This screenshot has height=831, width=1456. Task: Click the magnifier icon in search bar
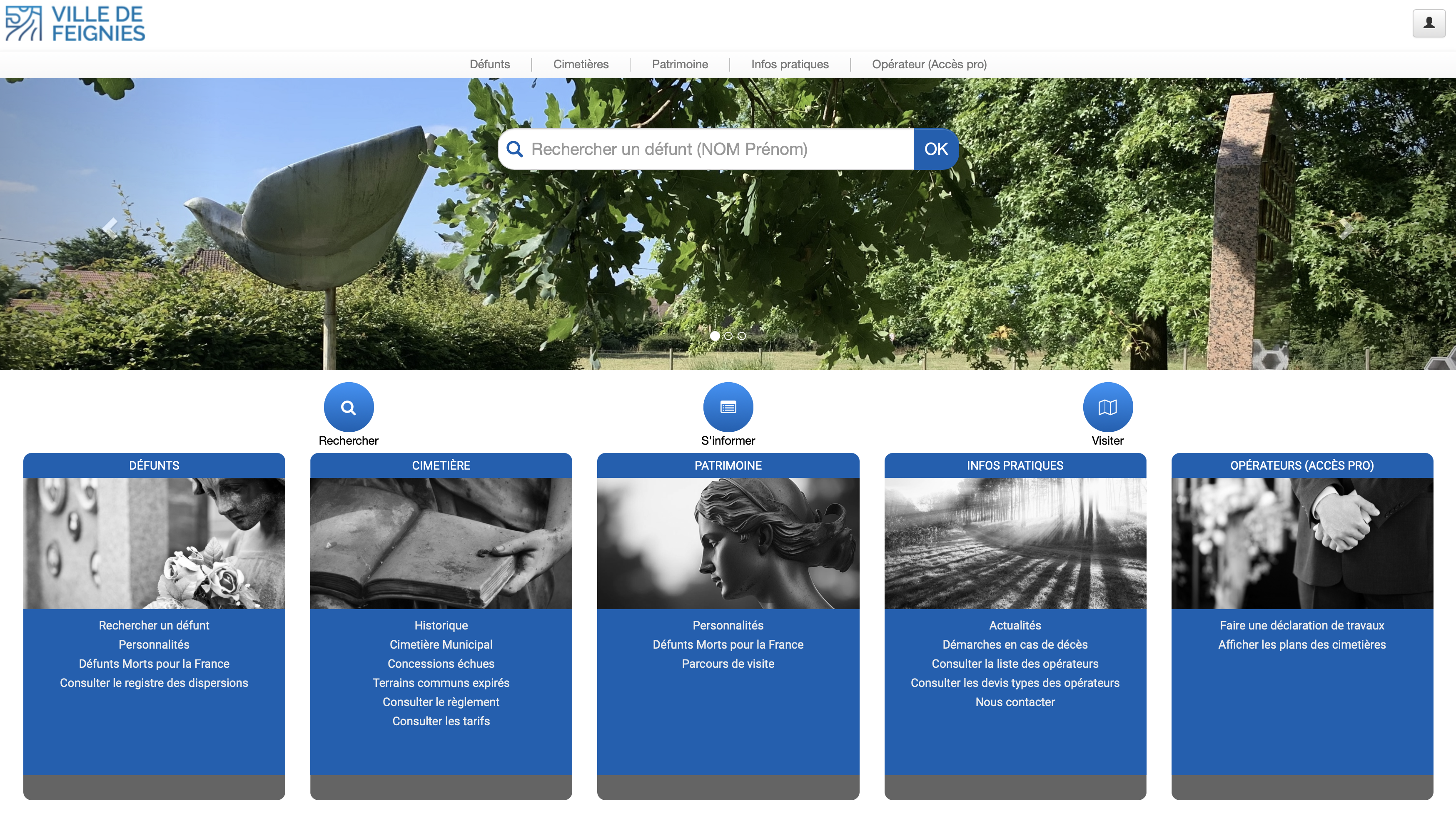(514, 149)
